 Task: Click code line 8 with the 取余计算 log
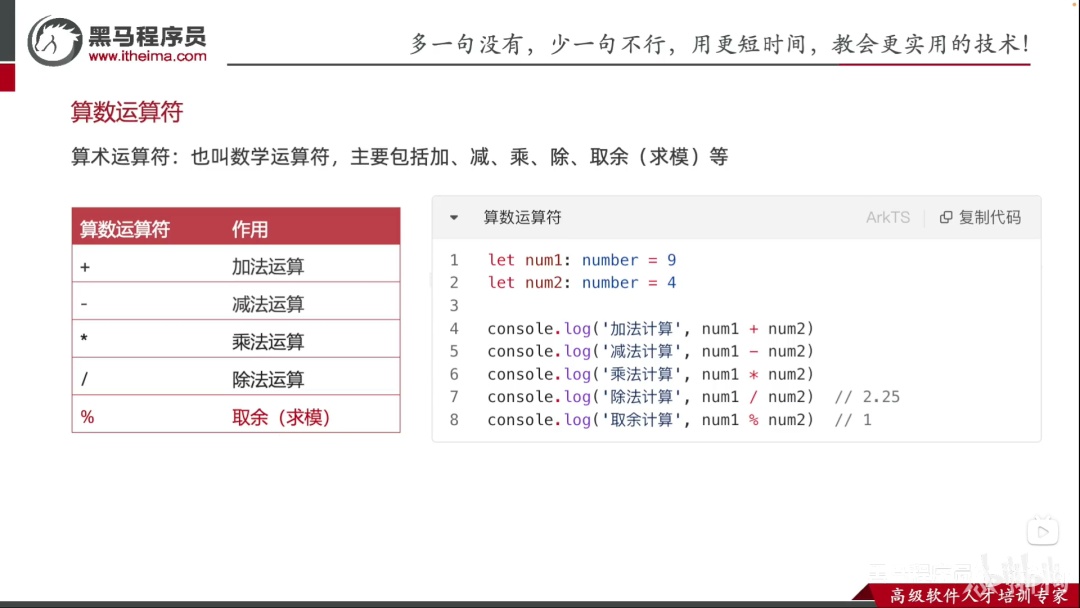(679, 419)
